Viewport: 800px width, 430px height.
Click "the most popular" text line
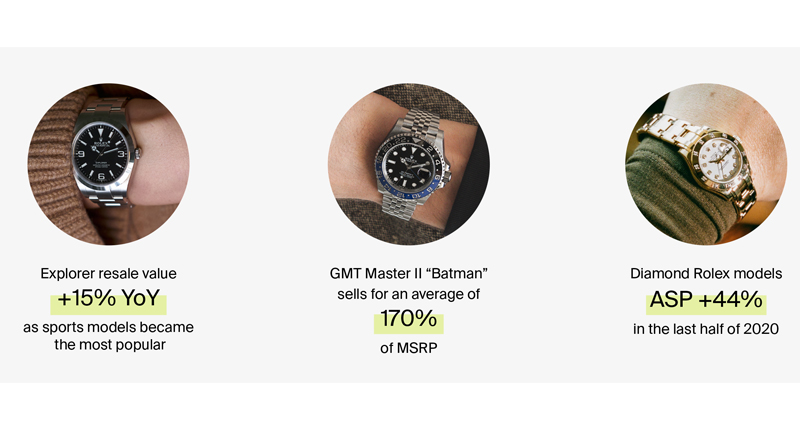pos(108,346)
